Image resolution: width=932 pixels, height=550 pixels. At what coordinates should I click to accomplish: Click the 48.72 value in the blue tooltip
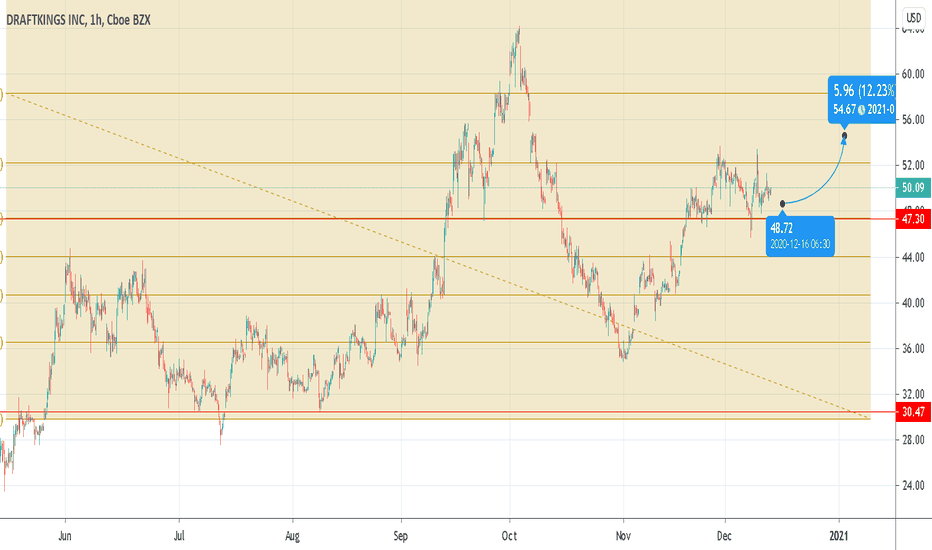(x=782, y=228)
